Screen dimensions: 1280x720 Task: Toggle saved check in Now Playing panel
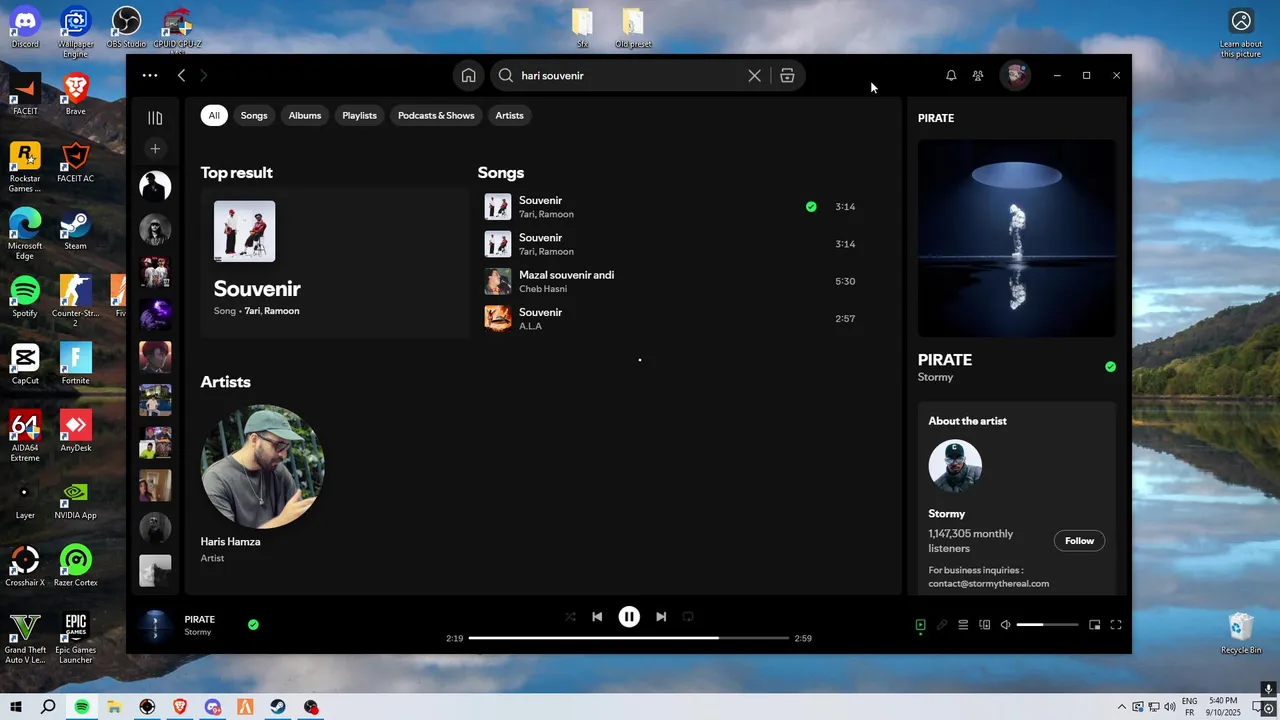pos(1110,367)
